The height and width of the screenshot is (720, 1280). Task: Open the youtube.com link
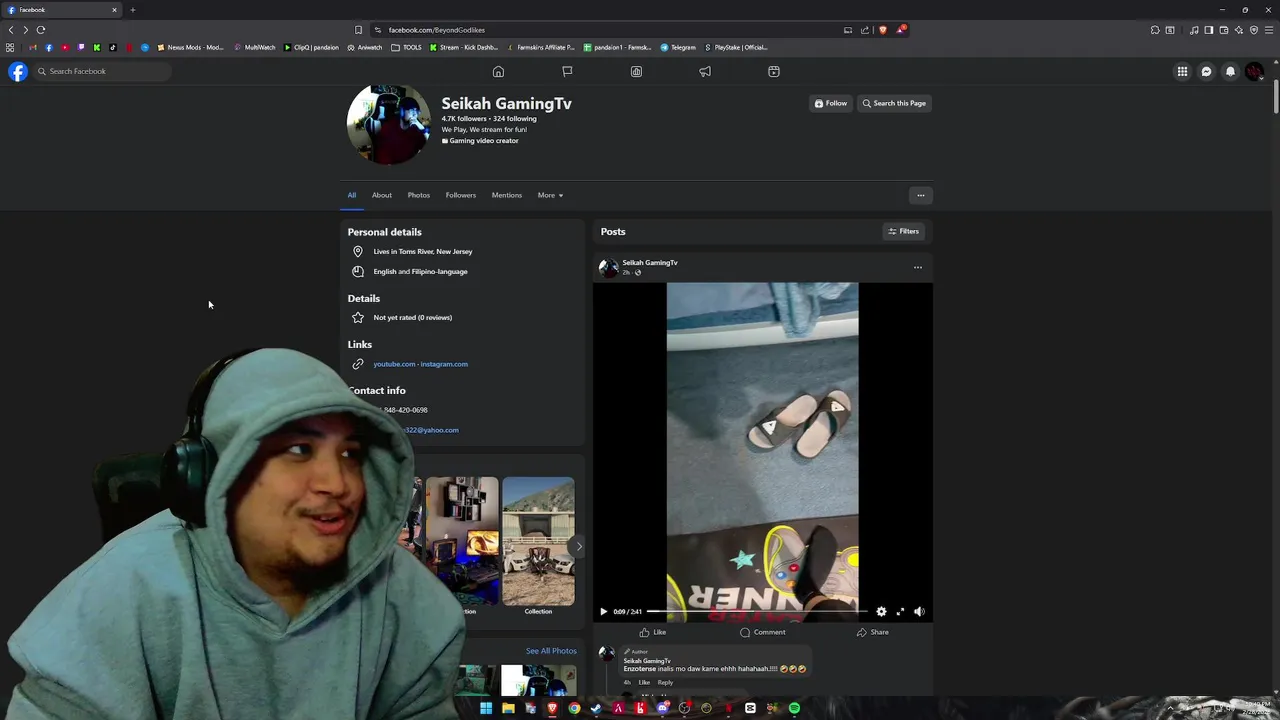[x=394, y=364]
